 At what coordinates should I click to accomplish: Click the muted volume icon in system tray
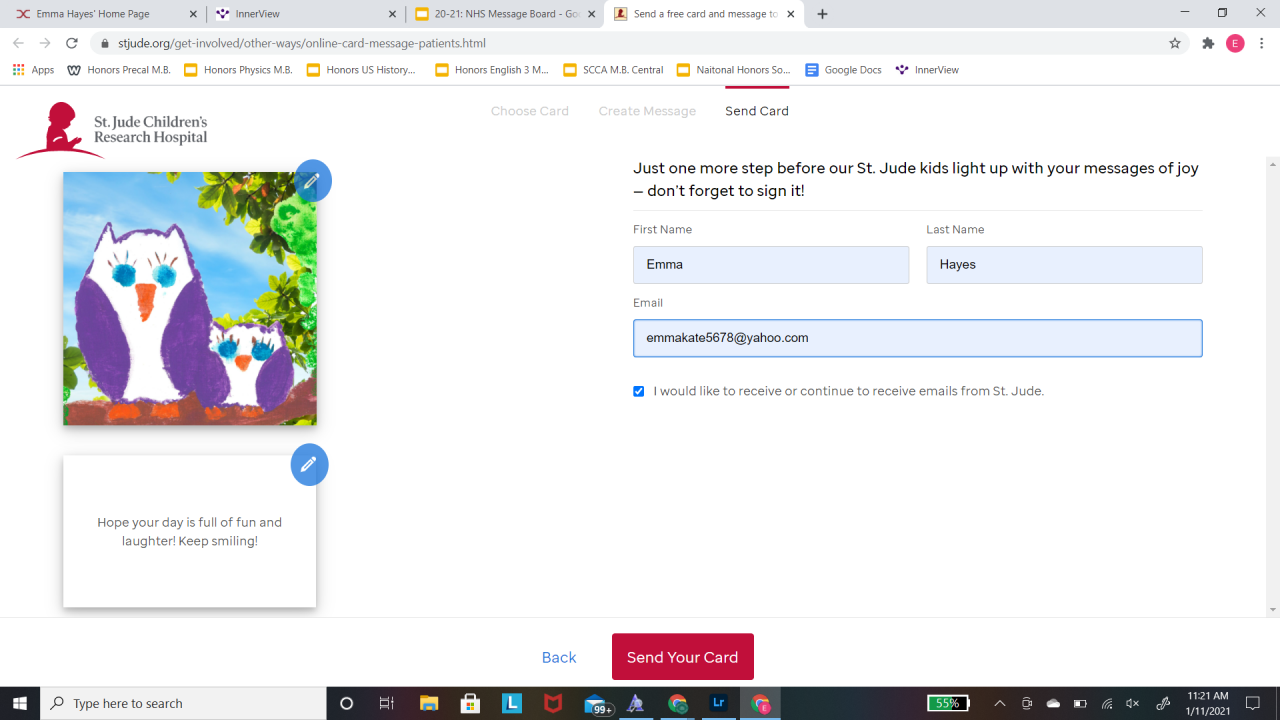[1133, 704]
